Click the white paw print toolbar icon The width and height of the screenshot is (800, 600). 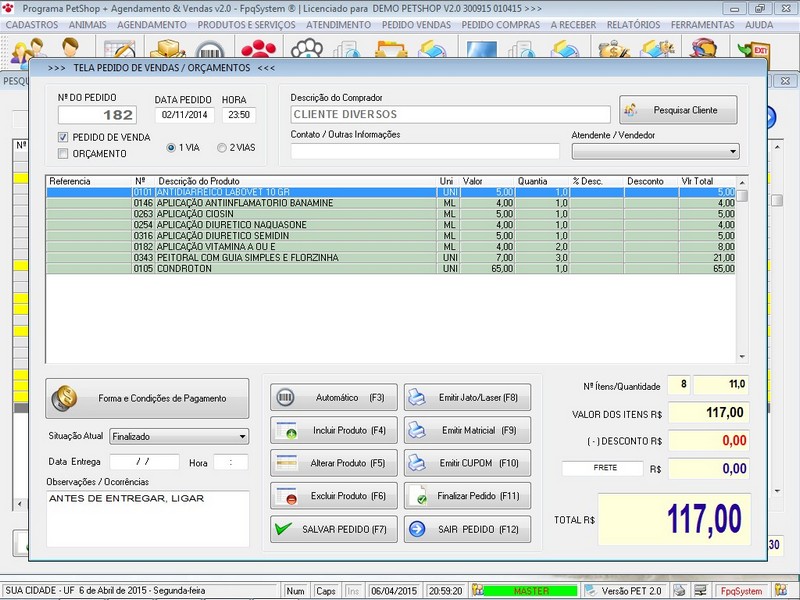(x=307, y=49)
